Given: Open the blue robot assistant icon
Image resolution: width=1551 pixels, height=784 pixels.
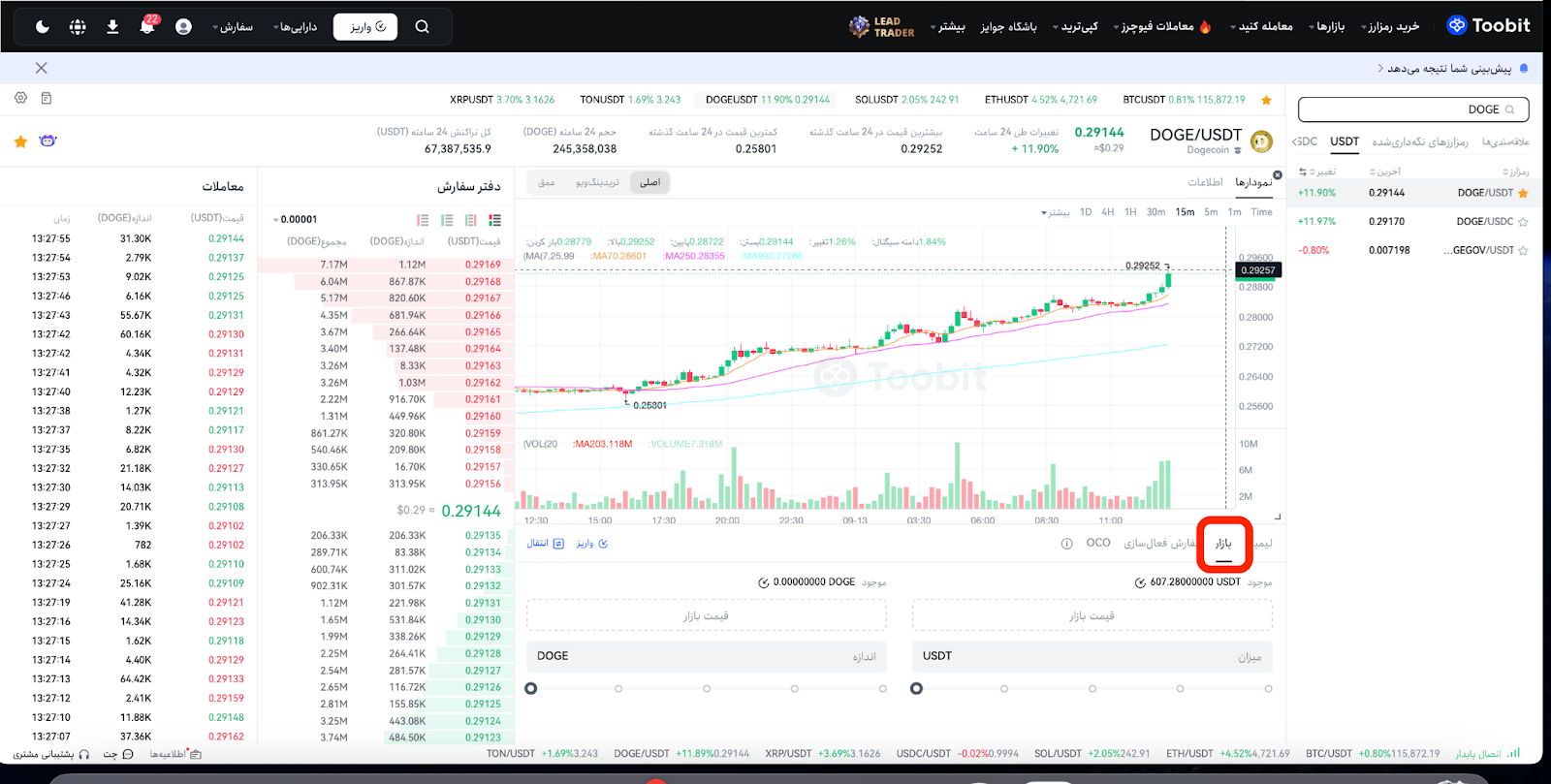Looking at the screenshot, I should [47, 141].
